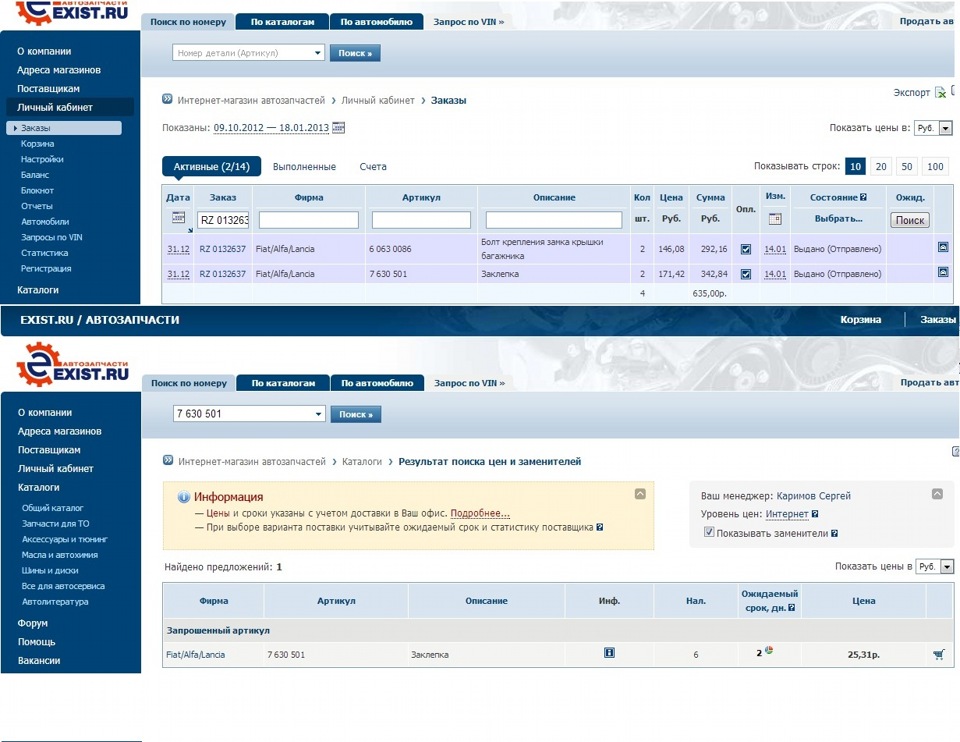Click 14.01 change date in 7 630 501 order row
The image size is (960, 742).
775,274
